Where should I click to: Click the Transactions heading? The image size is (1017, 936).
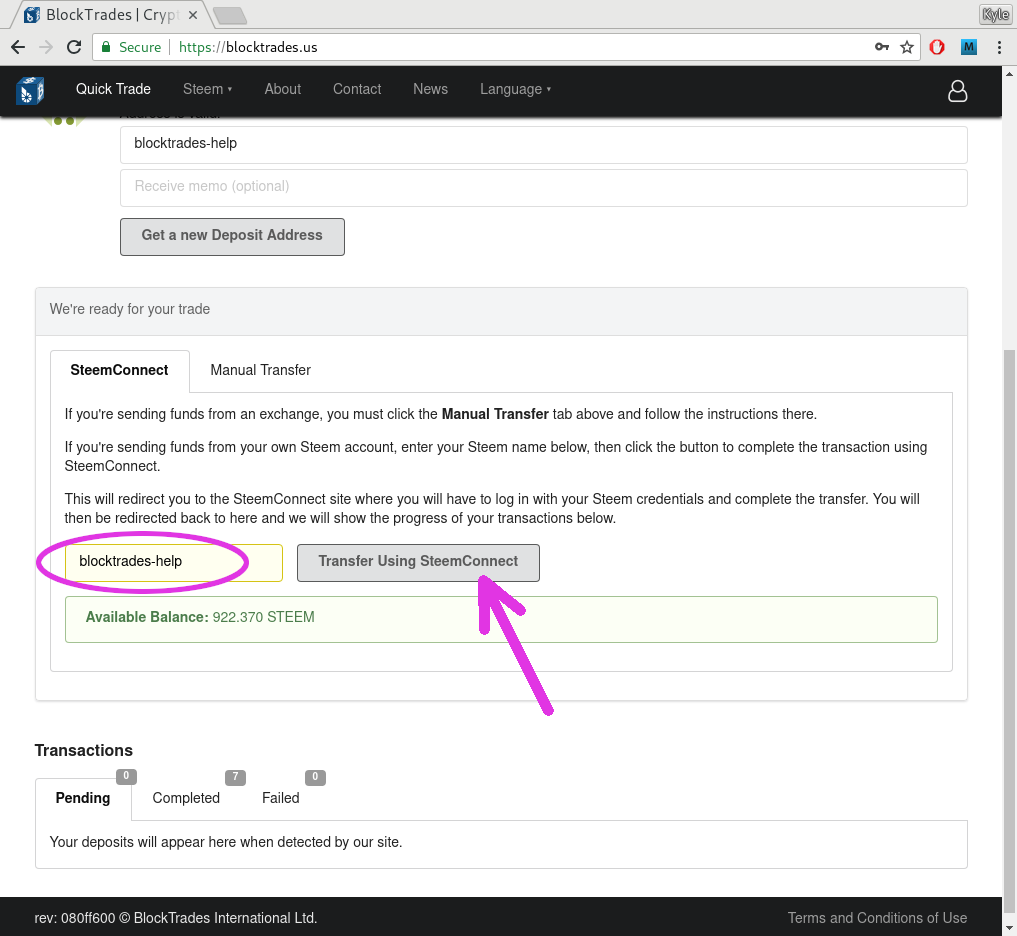coord(84,750)
